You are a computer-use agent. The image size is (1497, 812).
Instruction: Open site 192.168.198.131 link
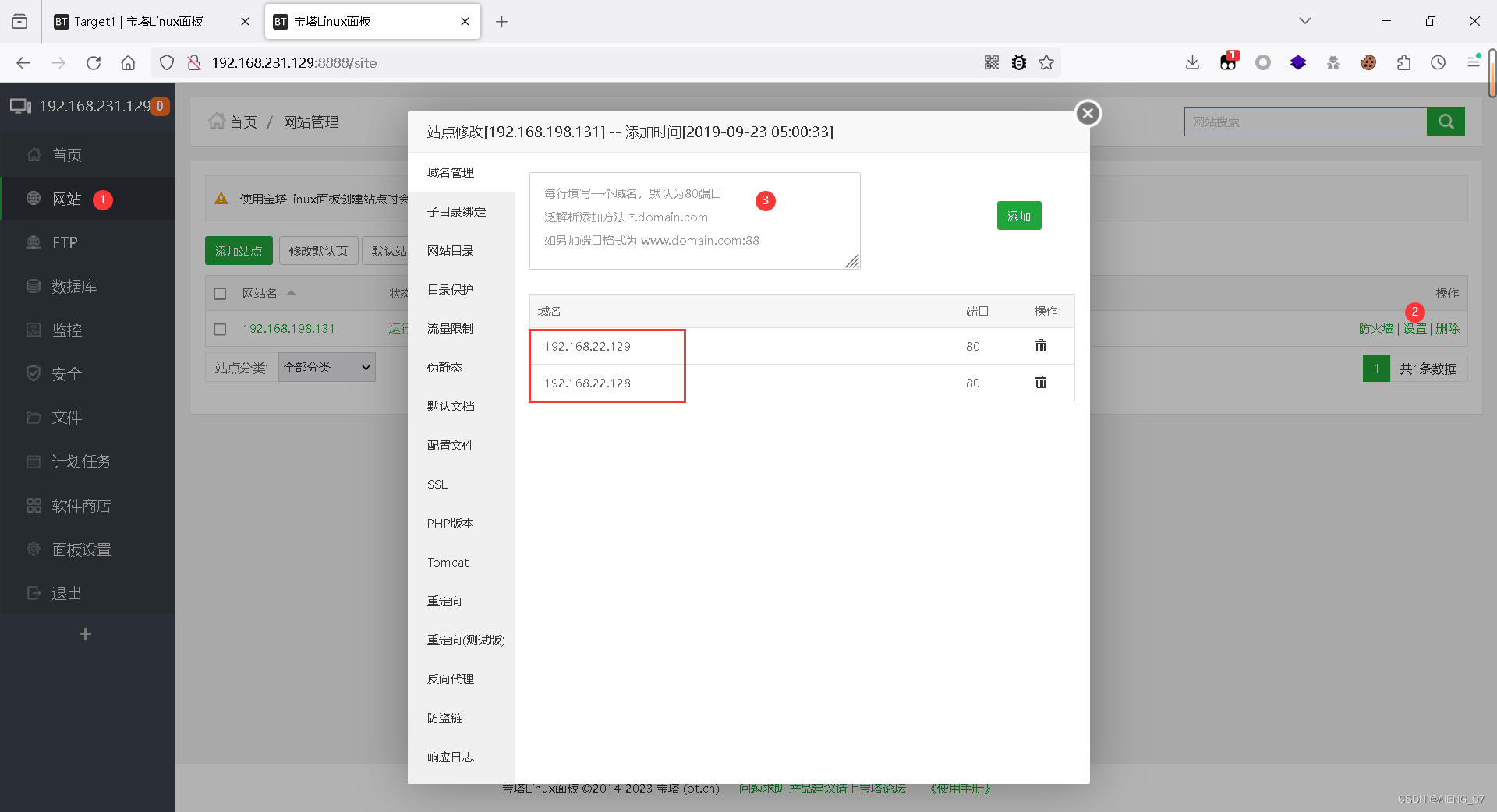pyautogui.click(x=288, y=329)
